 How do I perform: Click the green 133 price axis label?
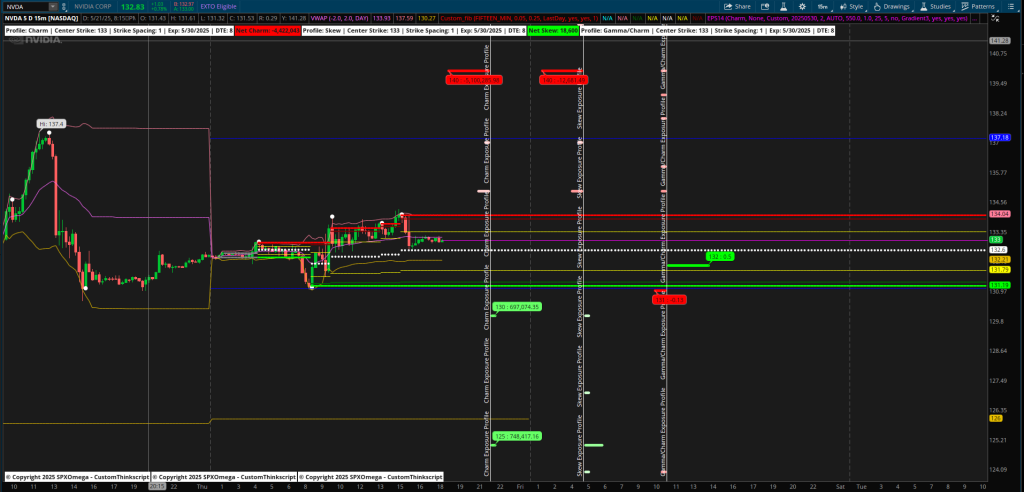tap(995, 240)
